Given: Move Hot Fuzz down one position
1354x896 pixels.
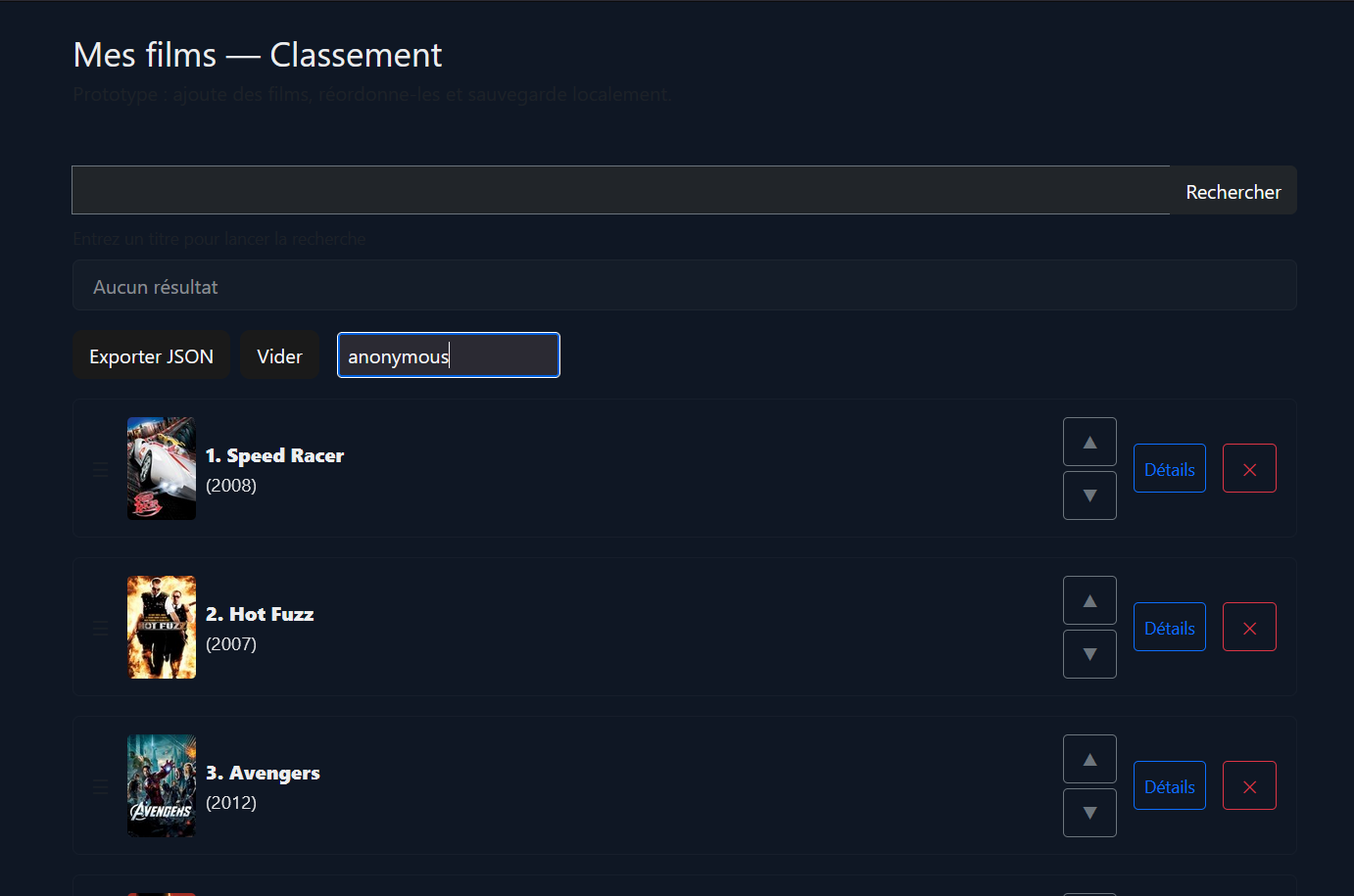Looking at the screenshot, I should pos(1089,654).
